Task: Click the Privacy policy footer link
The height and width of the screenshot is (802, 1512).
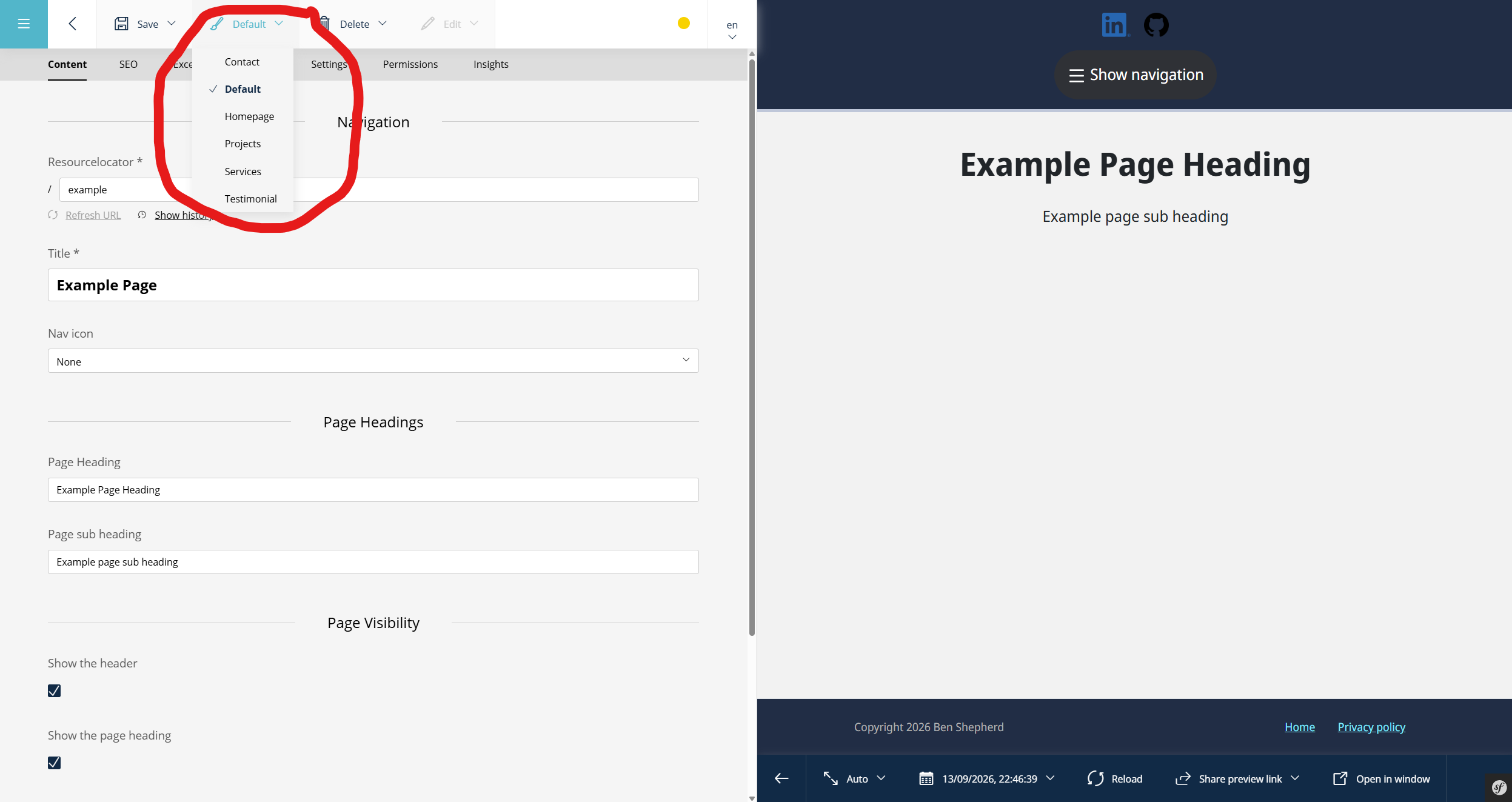Action: [x=1371, y=727]
